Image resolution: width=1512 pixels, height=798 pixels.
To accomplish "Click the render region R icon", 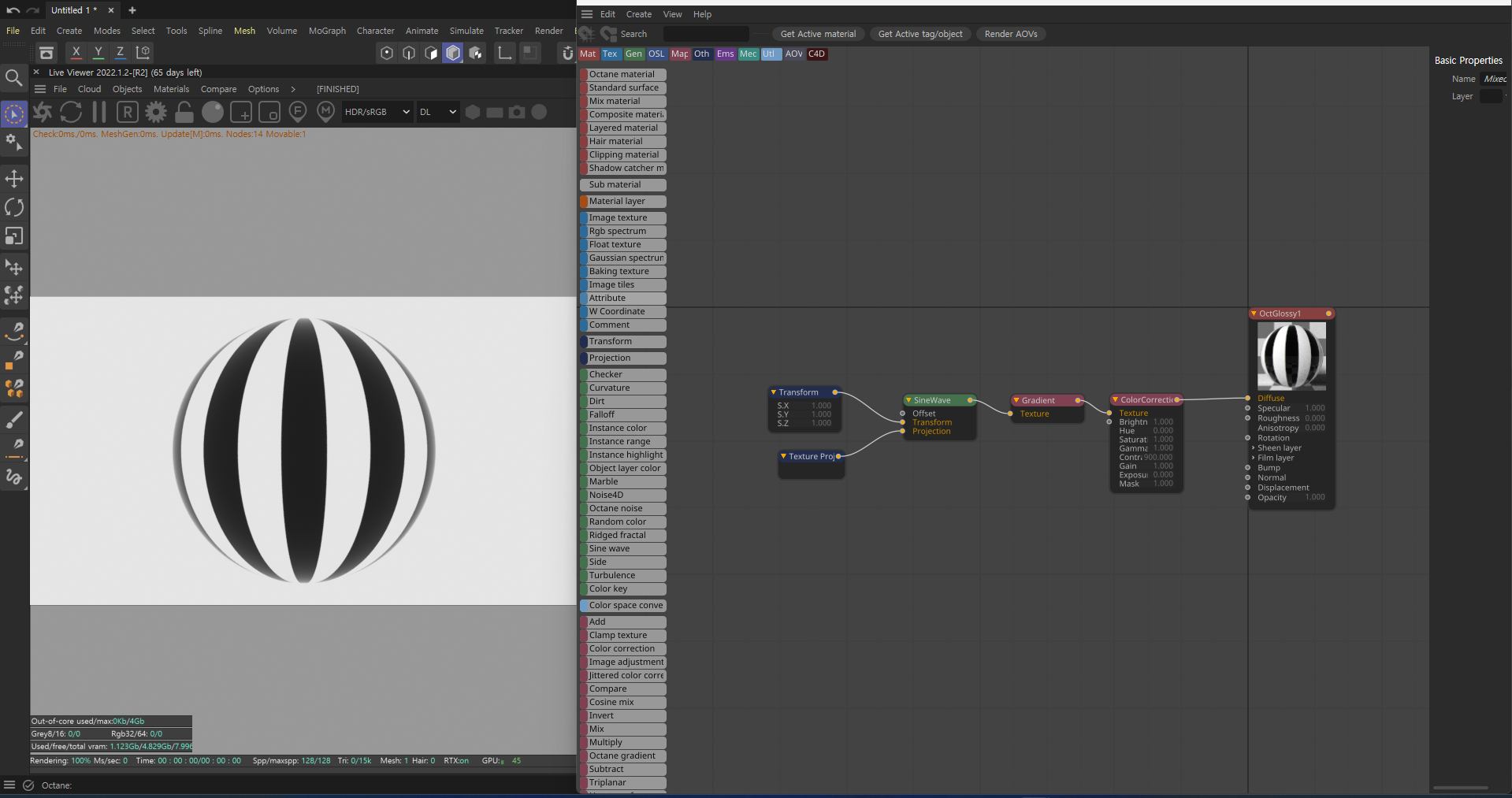I will 128,112.
